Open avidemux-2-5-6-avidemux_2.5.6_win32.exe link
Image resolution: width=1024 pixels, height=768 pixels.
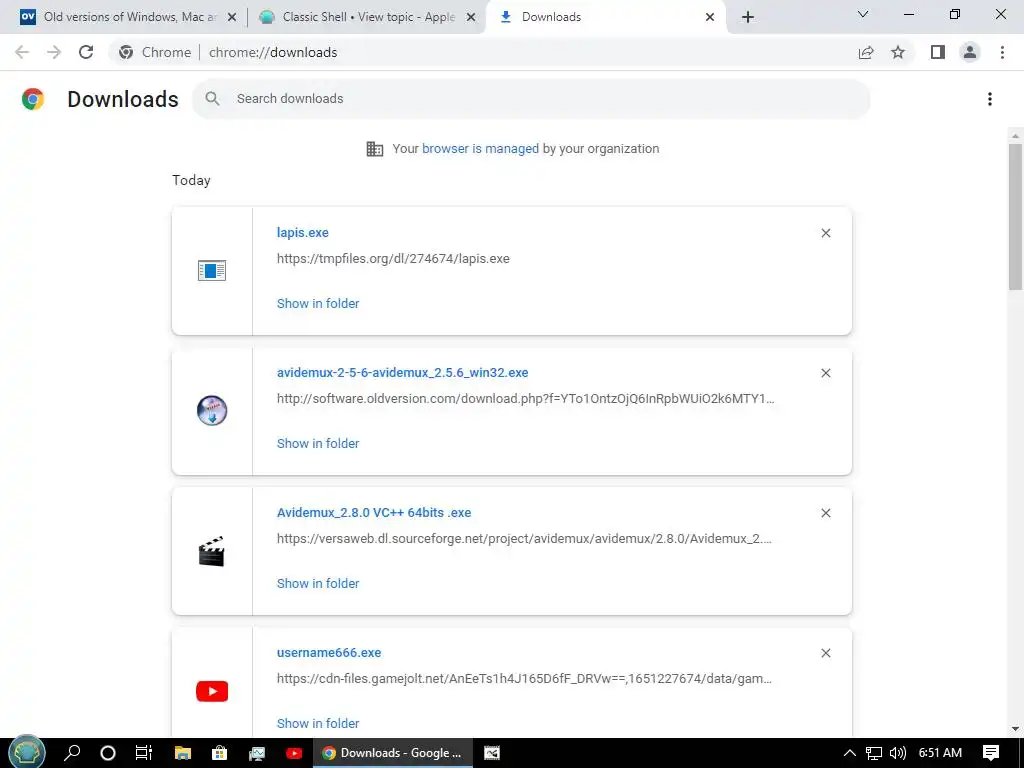point(402,372)
